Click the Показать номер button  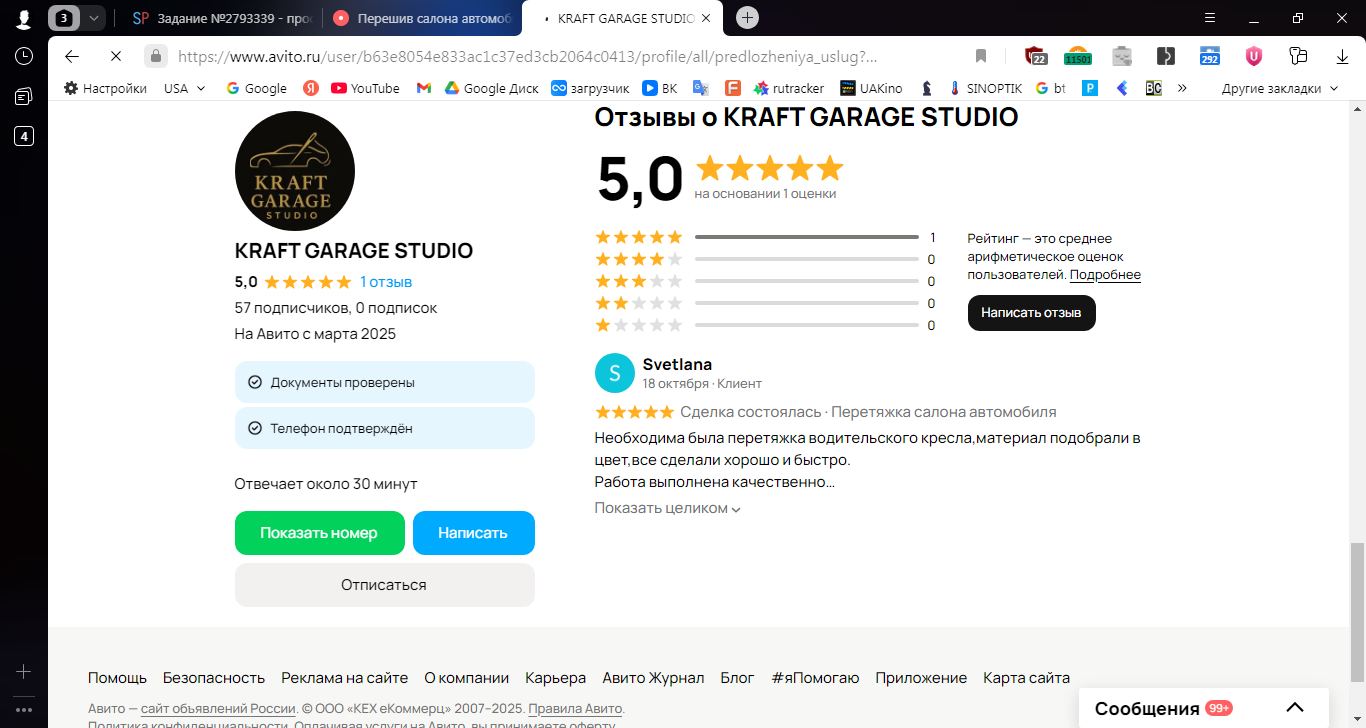click(x=320, y=533)
